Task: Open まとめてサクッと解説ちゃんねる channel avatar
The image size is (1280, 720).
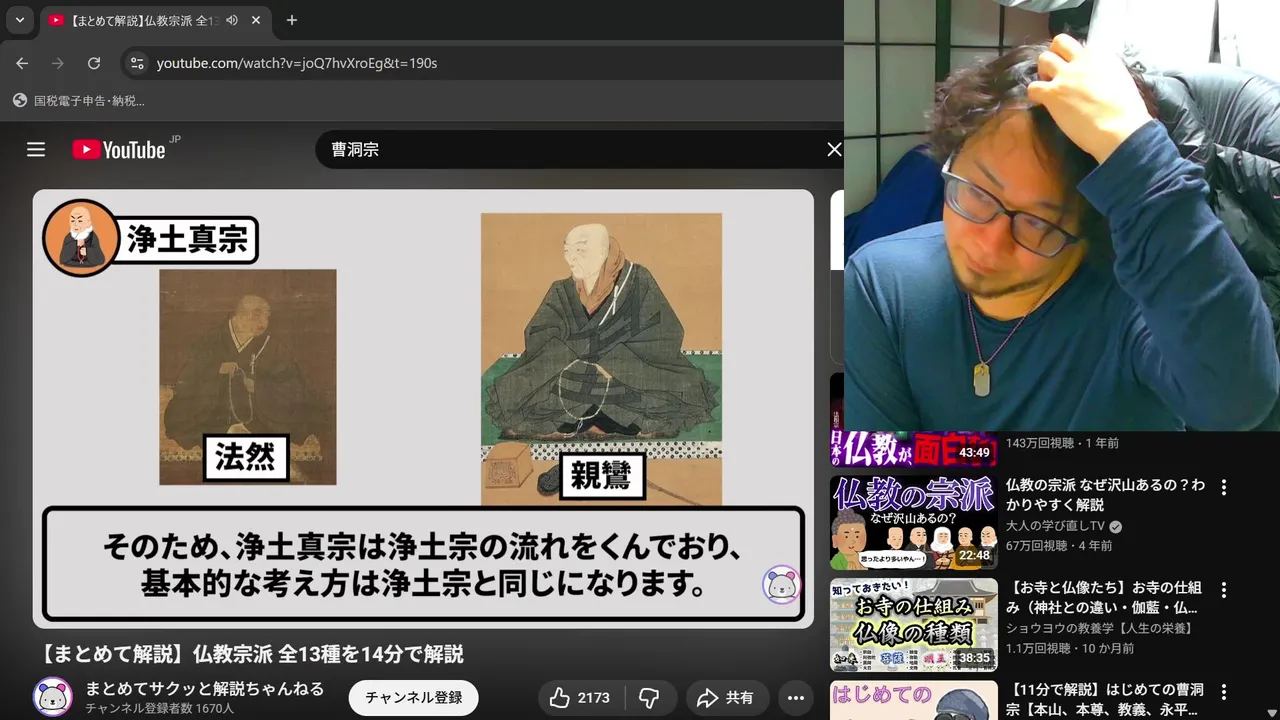Action: (53, 697)
